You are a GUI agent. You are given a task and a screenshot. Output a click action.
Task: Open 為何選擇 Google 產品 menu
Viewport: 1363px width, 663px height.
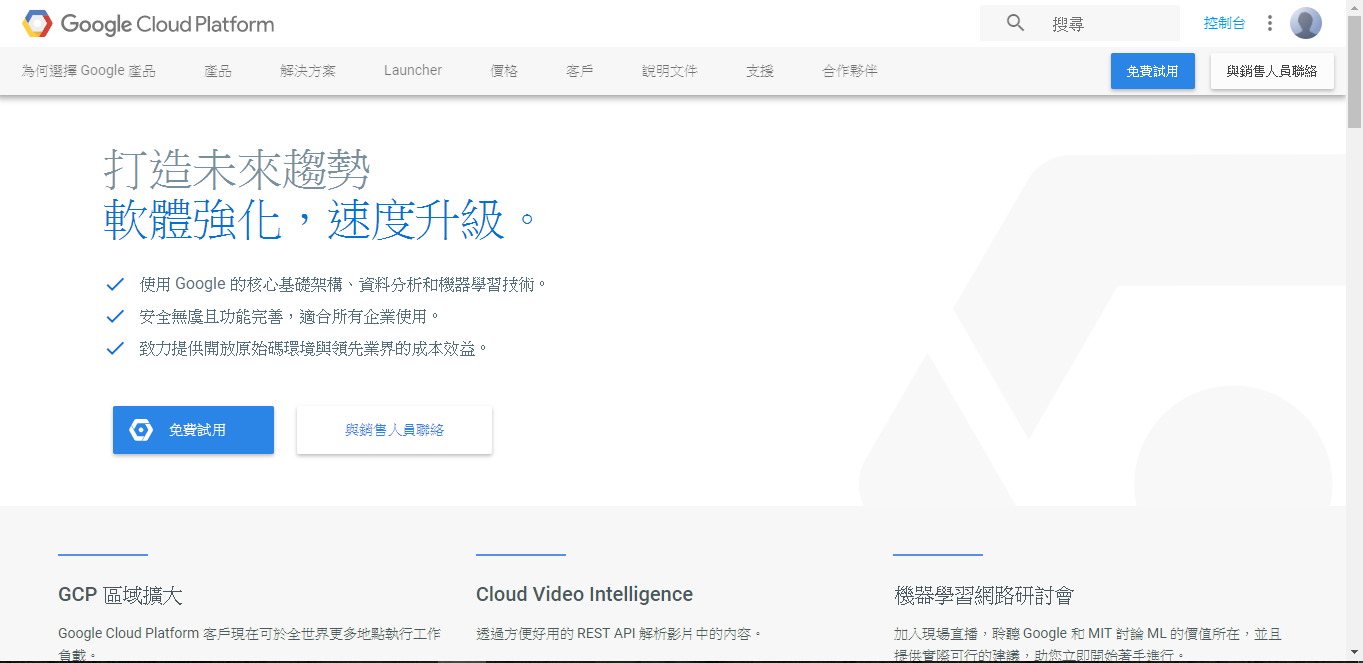(x=89, y=71)
